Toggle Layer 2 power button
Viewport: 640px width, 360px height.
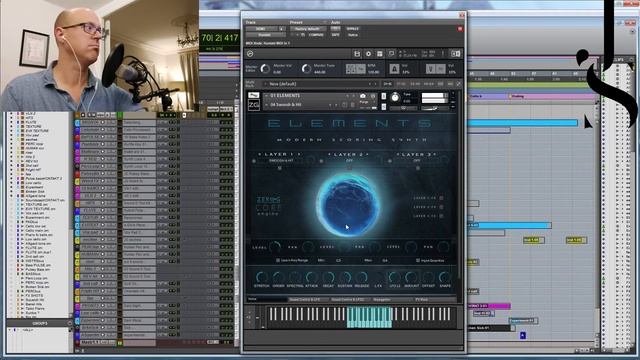[322, 161]
